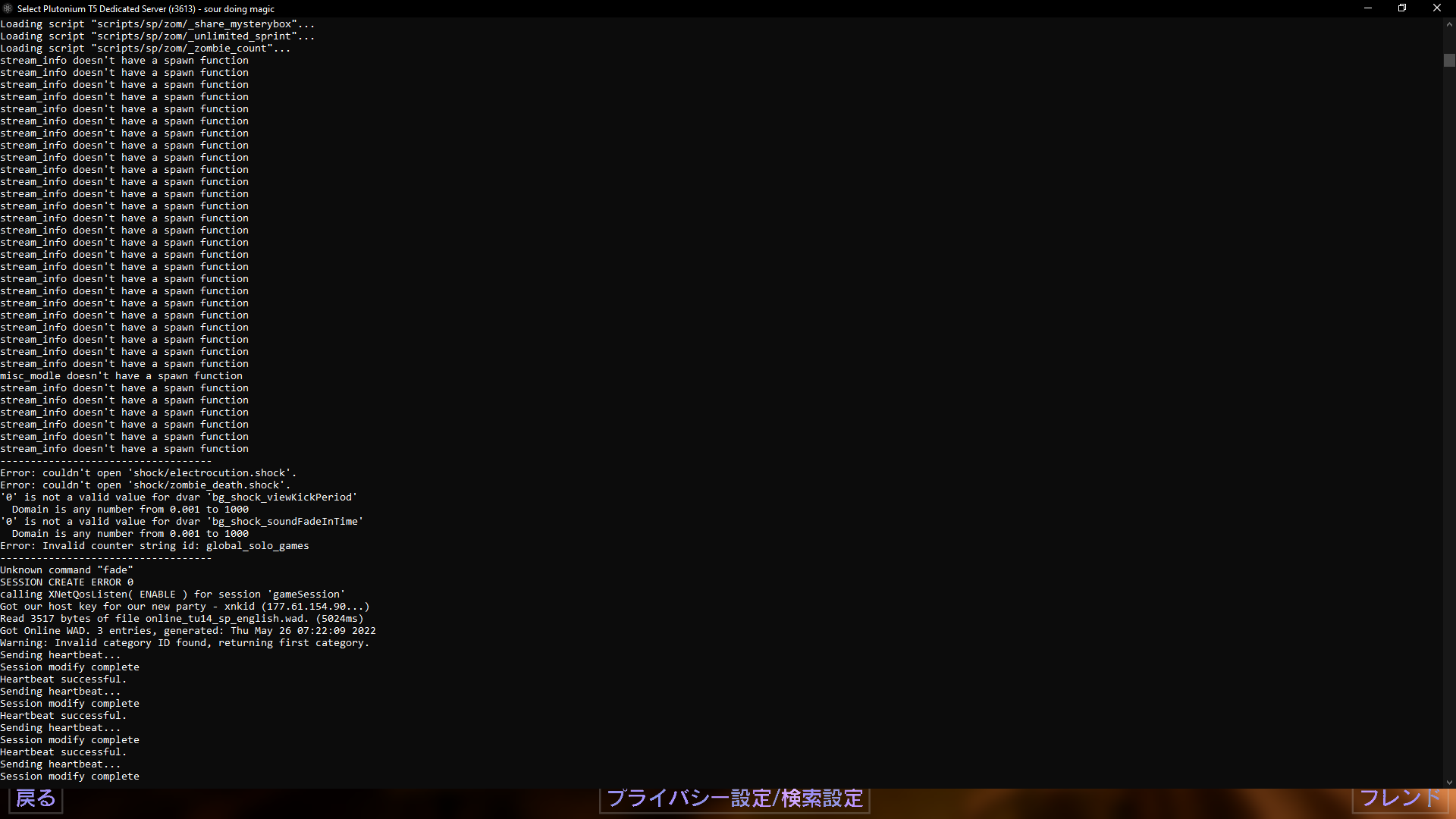
Task: Click error line about 'shock/zombie_death.shock'
Action: [x=145, y=485]
